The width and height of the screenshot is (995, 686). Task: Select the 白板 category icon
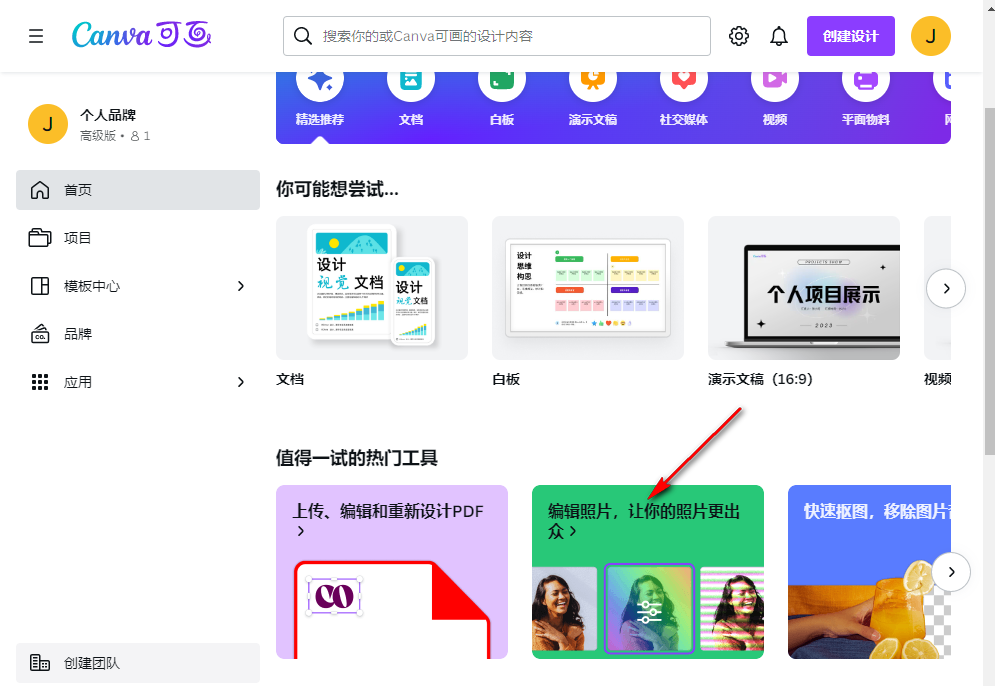(x=502, y=80)
